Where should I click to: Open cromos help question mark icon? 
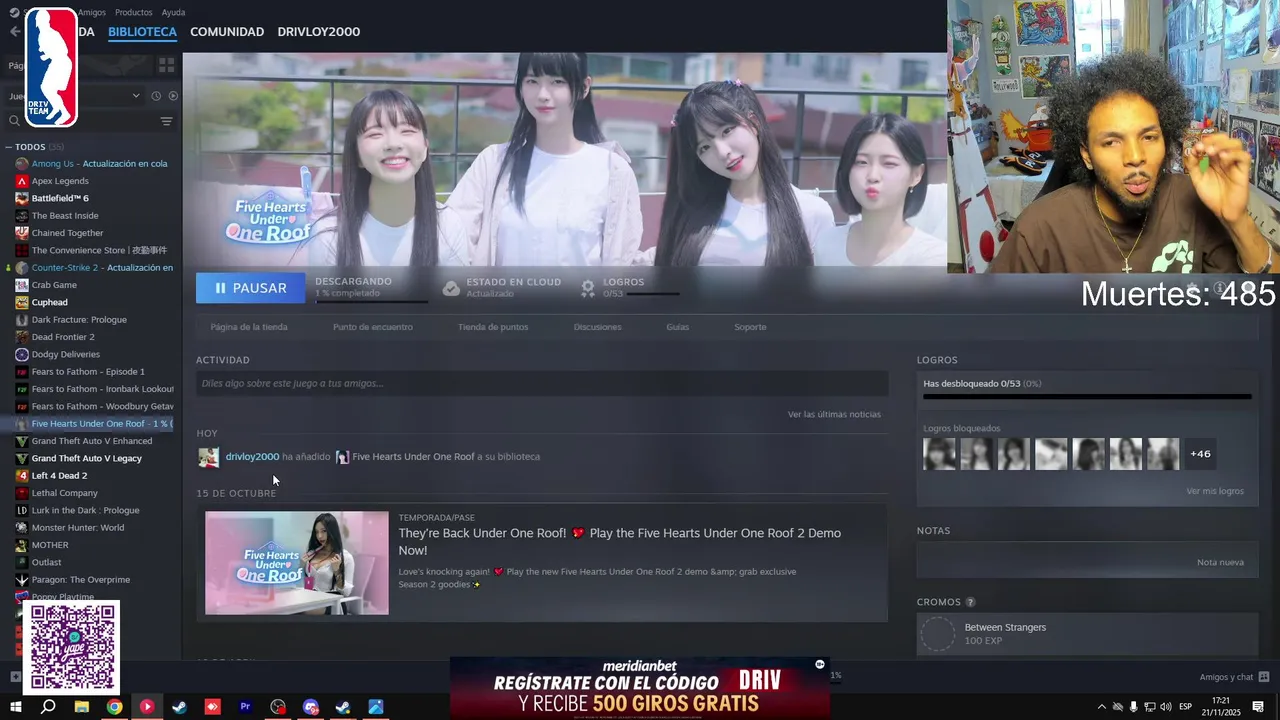click(970, 602)
